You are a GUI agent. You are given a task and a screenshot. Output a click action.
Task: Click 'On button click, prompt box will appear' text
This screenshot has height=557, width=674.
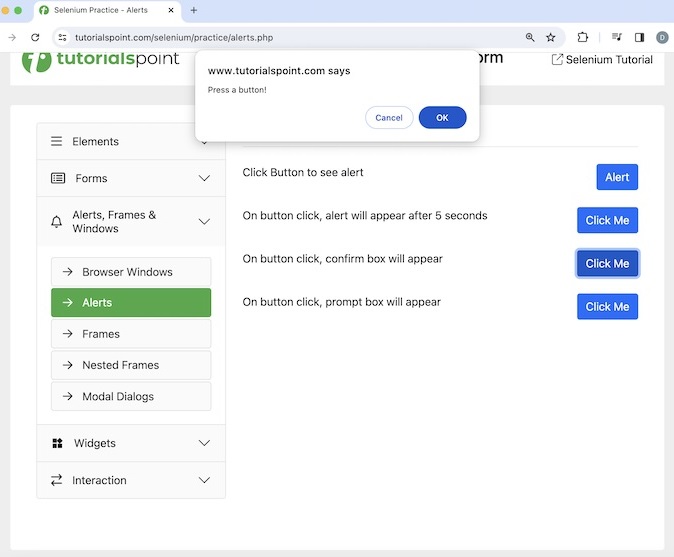(341, 302)
